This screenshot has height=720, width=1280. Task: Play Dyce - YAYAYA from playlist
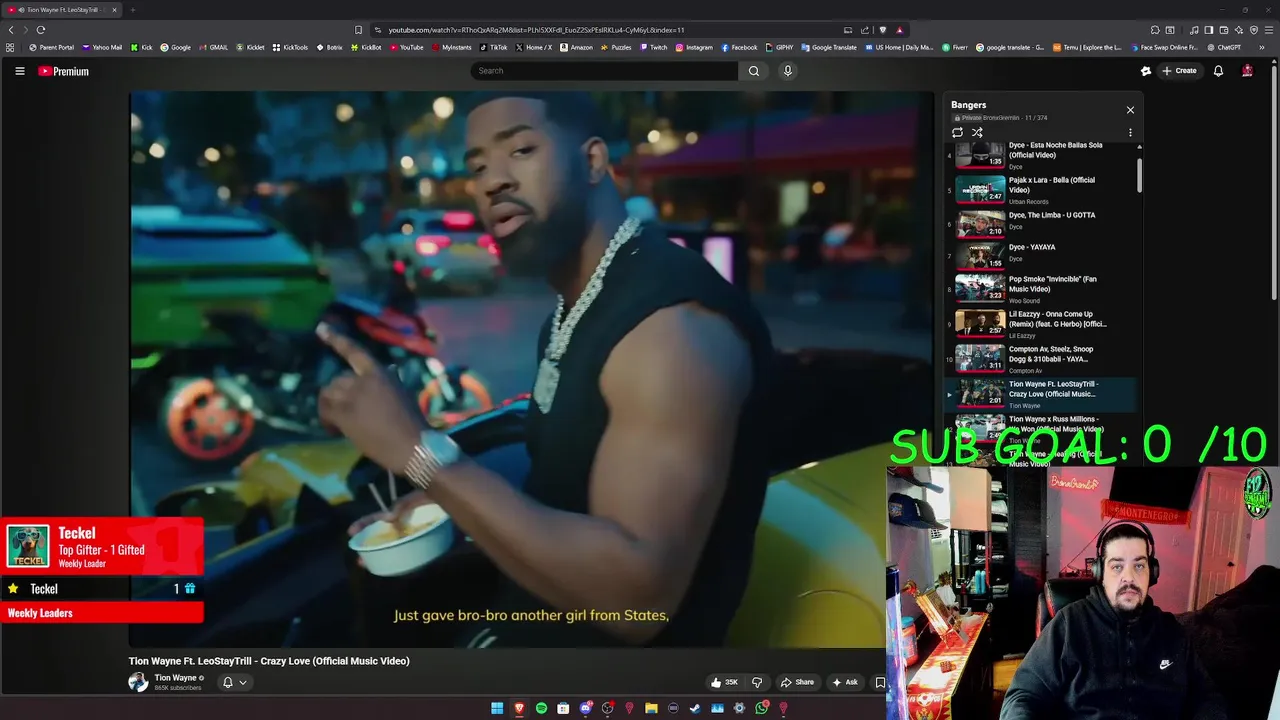(x=1040, y=255)
